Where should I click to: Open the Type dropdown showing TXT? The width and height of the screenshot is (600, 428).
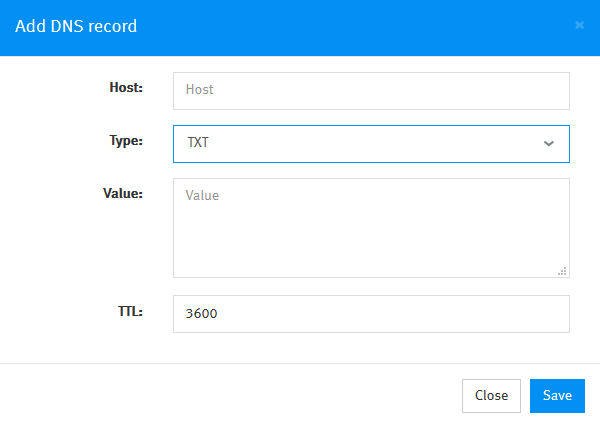[x=371, y=143]
